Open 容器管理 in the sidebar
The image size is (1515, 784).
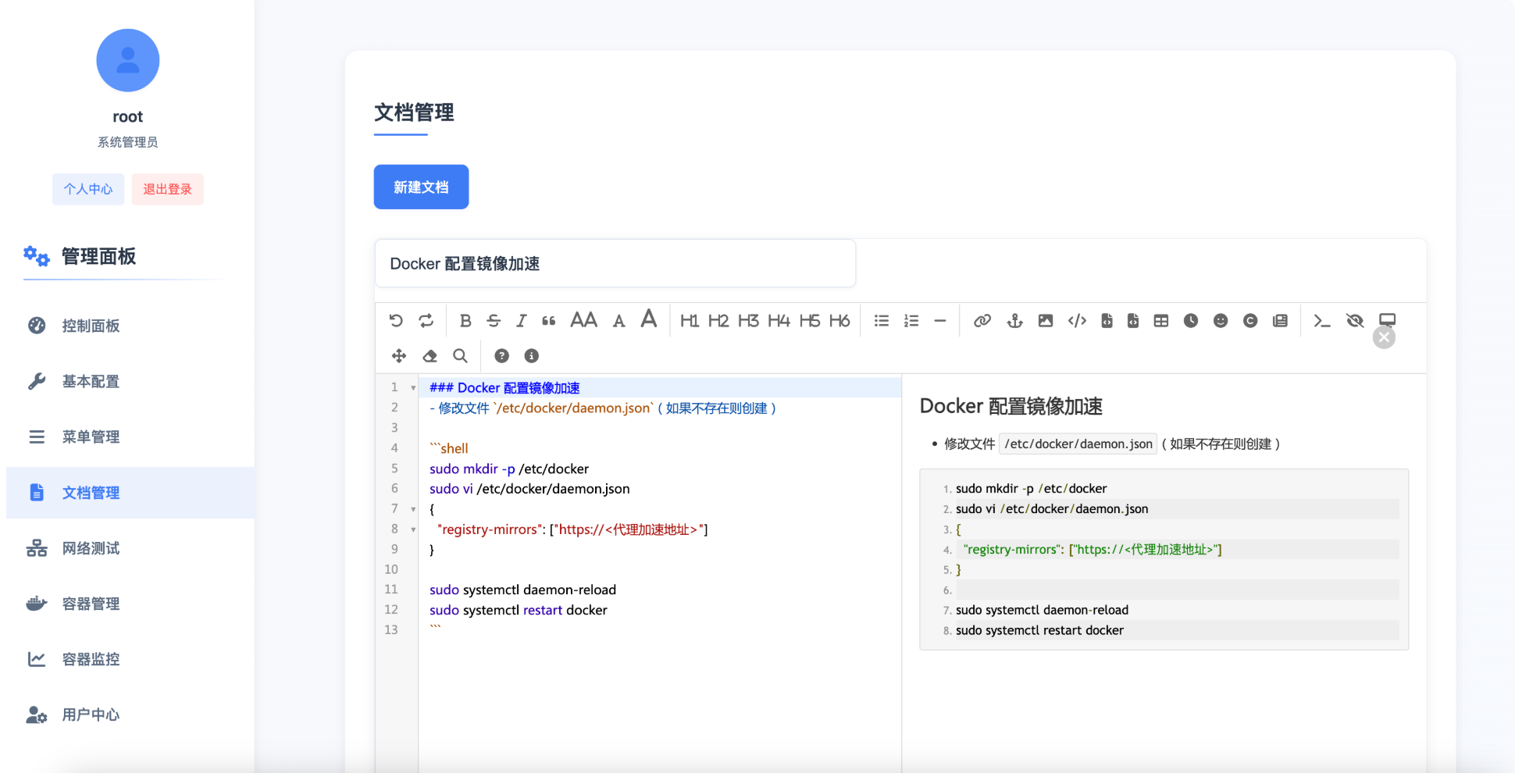click(130, 604)
